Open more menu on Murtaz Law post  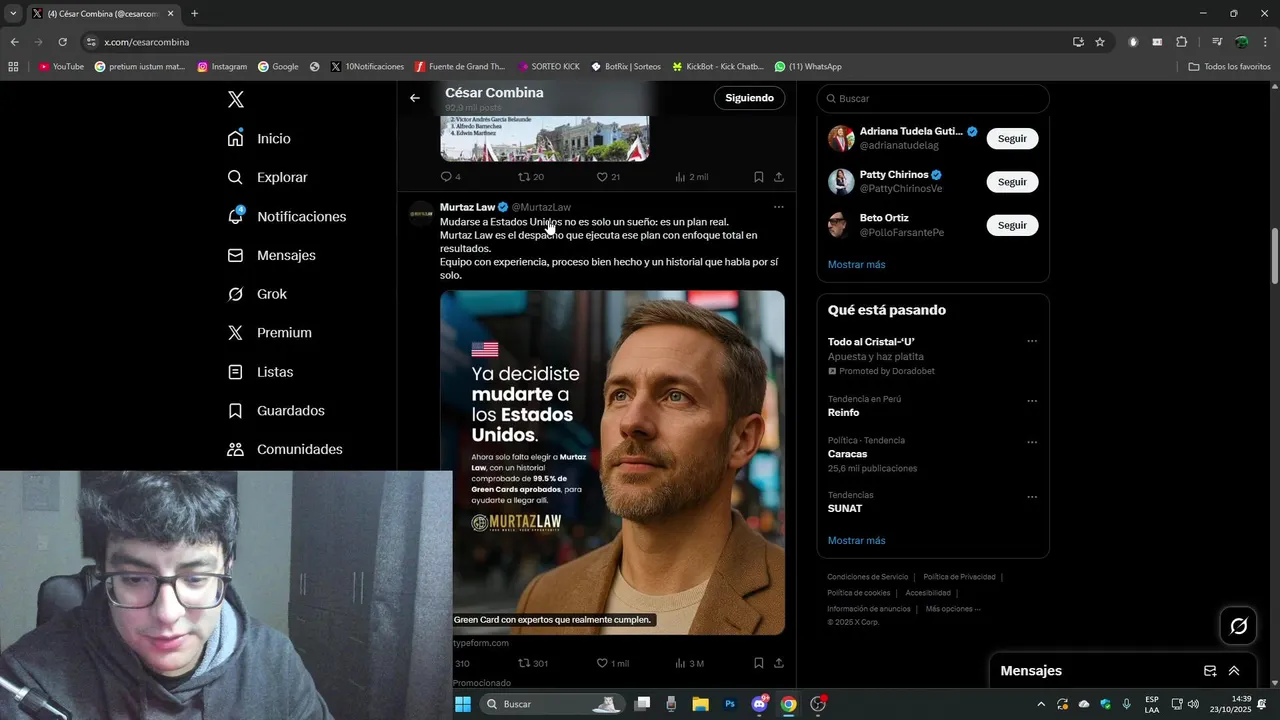click(x=778, y=207)
